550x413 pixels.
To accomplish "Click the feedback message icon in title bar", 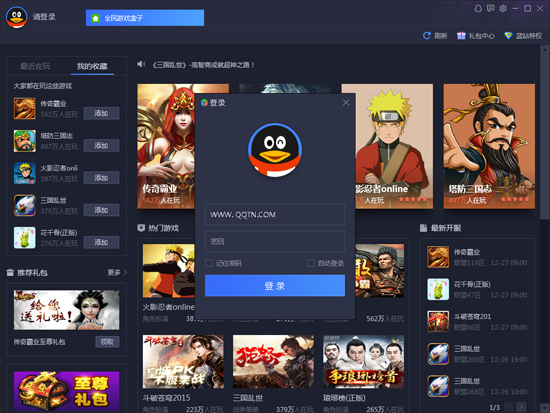I will [x=490, y=8].
